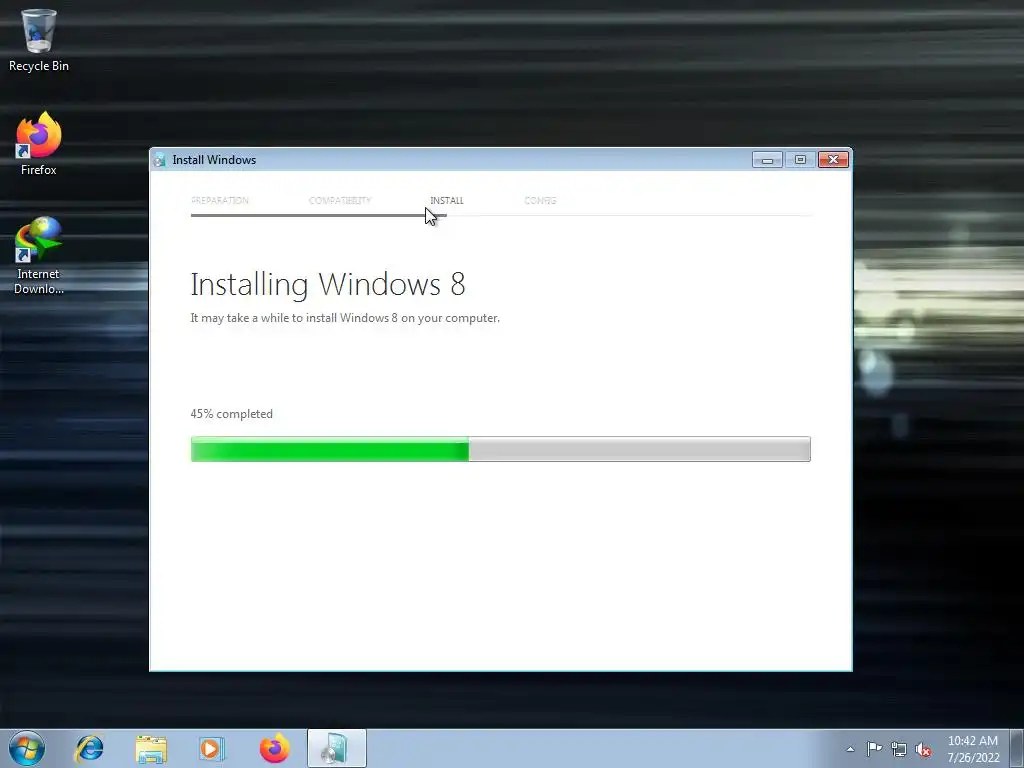Open the clock showing 10:42 AM
Image resolution: width=1024 pixels, height=768 pixels.
[x=973, y=749]
